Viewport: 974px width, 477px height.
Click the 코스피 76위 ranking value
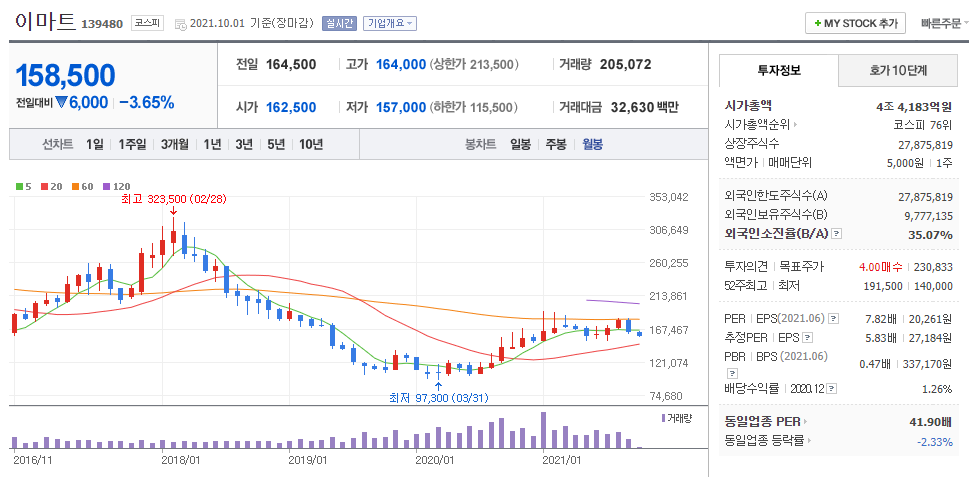click(x=922, y=125)
